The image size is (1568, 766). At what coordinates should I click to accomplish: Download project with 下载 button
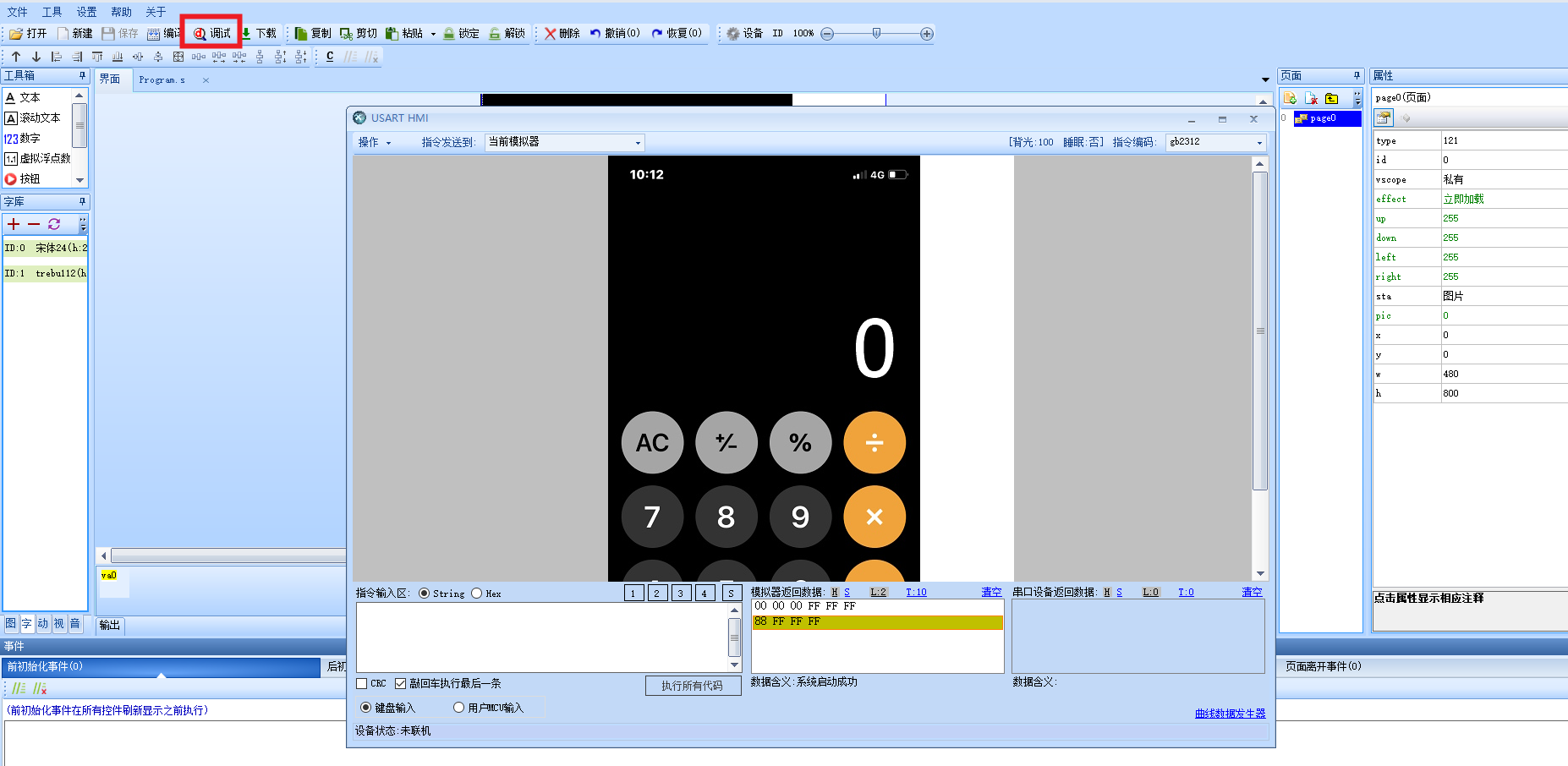[259, 34]
